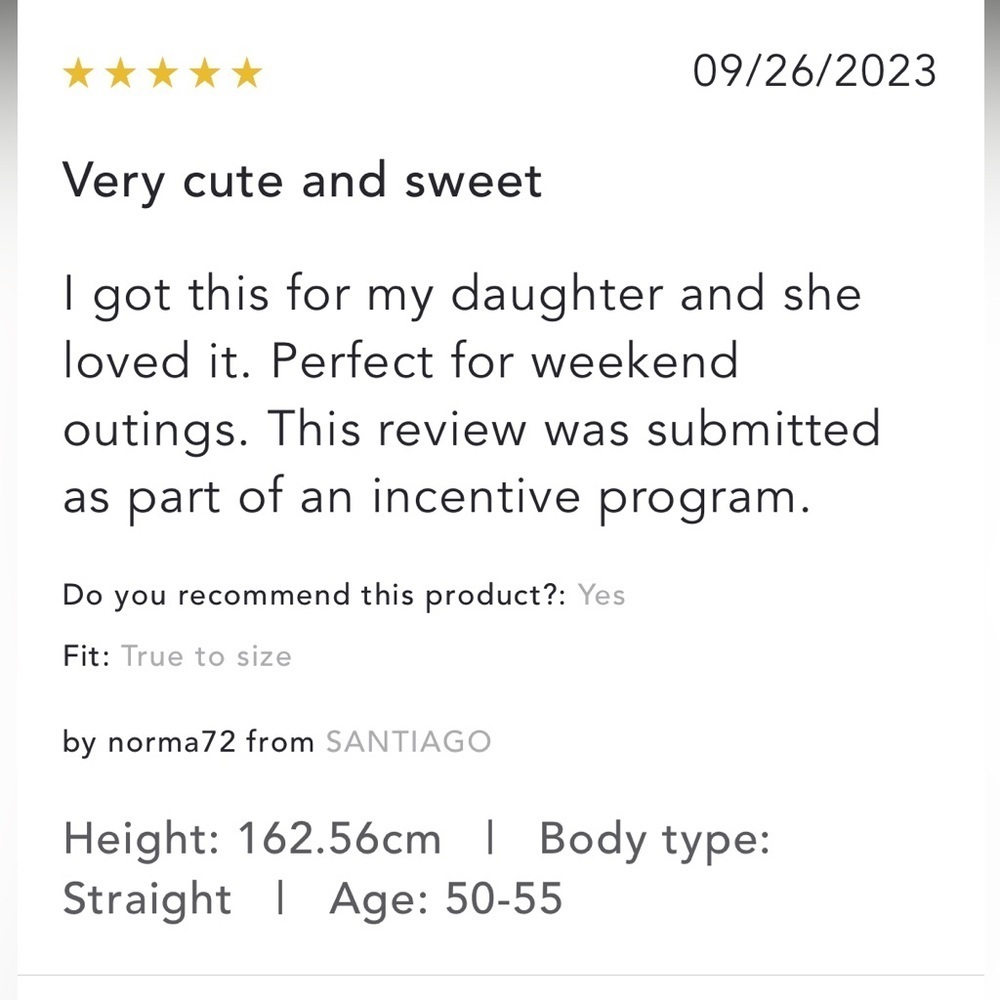Click the first gold rating star

pyautogui.click(x=78, y=73)
